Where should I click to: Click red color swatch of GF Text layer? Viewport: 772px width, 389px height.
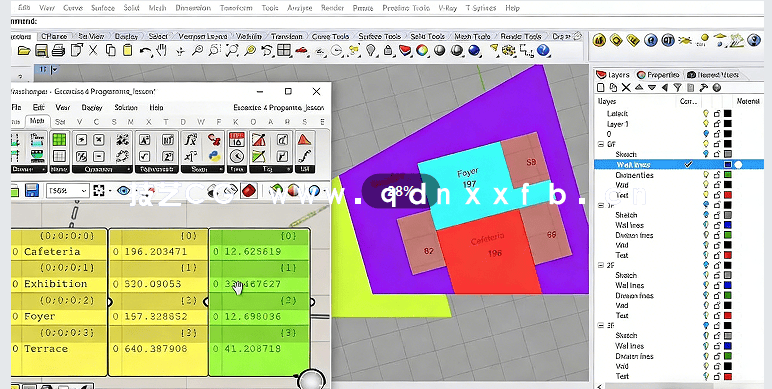pyautogui.click(x=728, y=194)
